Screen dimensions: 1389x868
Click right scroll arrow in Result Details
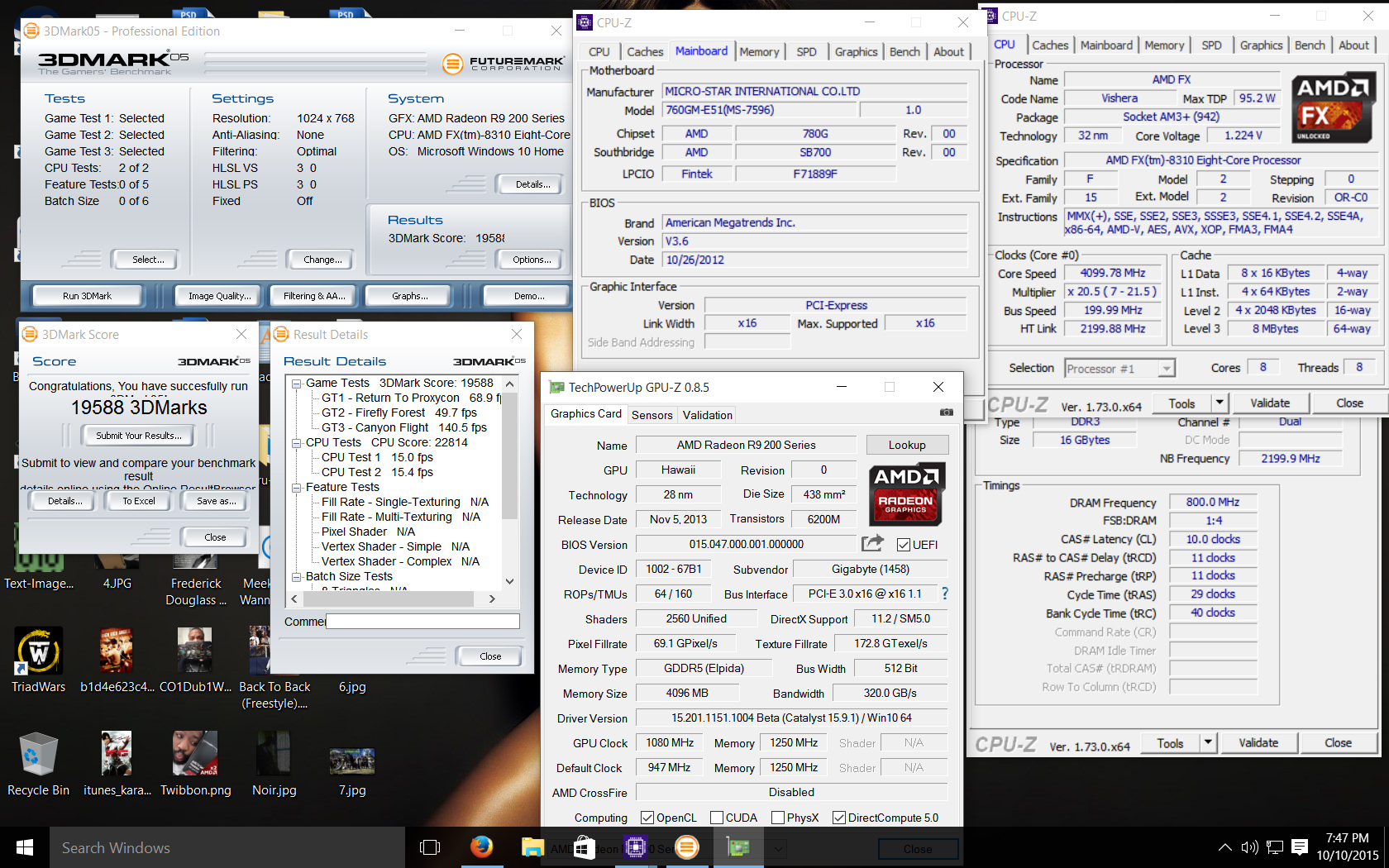[x=492, y=599]
